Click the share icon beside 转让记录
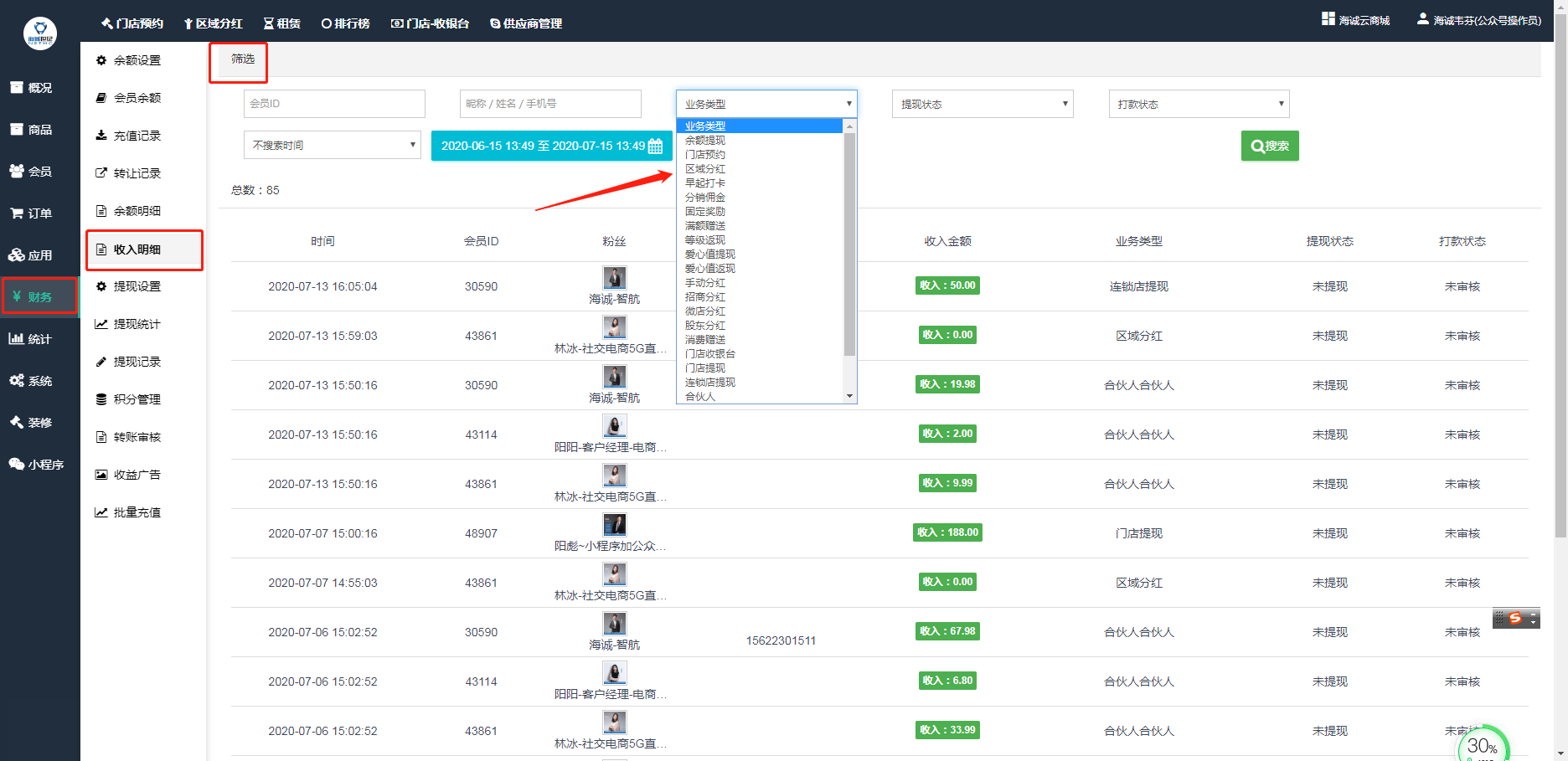The image size is (1568, 761). tap(101, 173)
